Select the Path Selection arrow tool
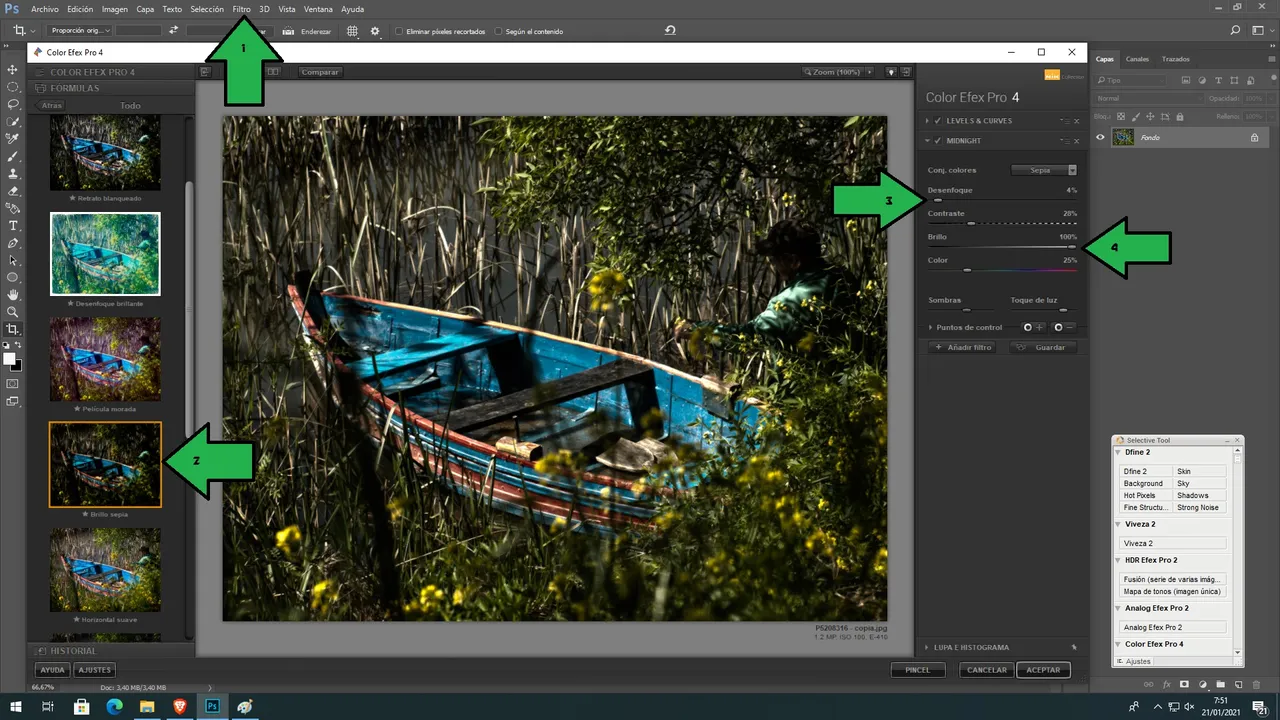1280x720 pixels. (13, 260)
